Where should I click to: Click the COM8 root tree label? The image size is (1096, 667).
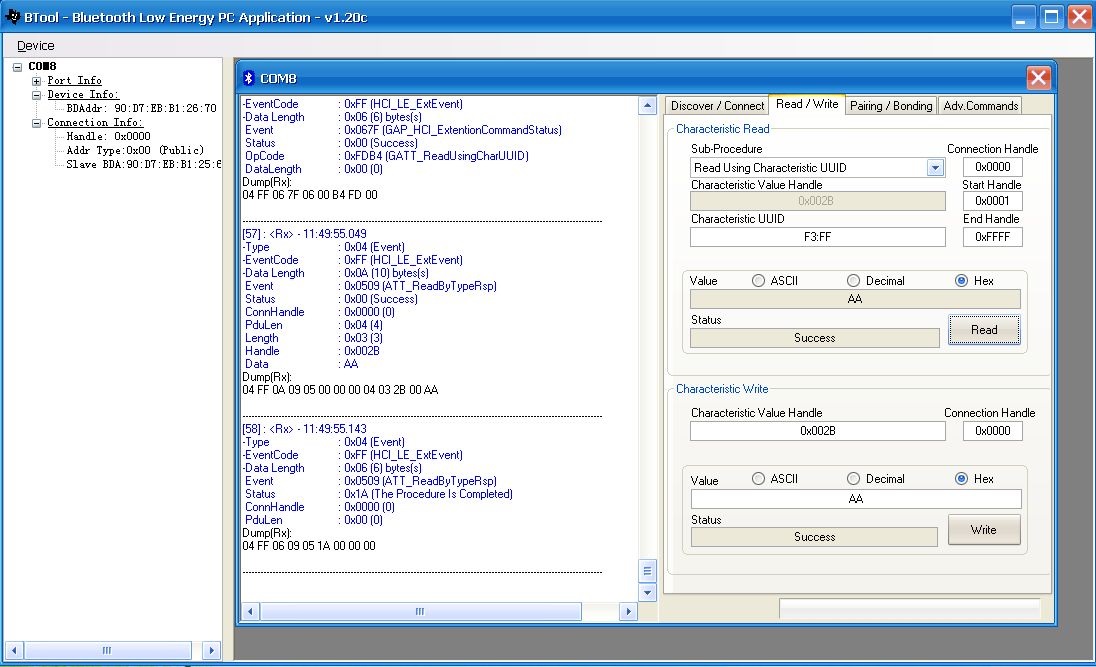coord(42,66)
